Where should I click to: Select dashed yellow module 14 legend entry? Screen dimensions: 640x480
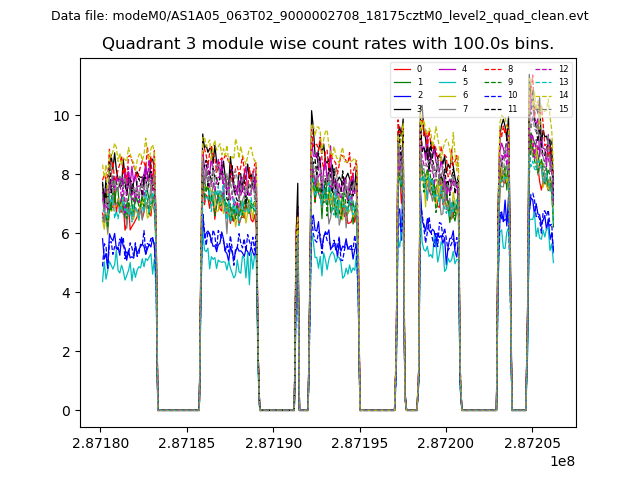(x=543, y=95)
